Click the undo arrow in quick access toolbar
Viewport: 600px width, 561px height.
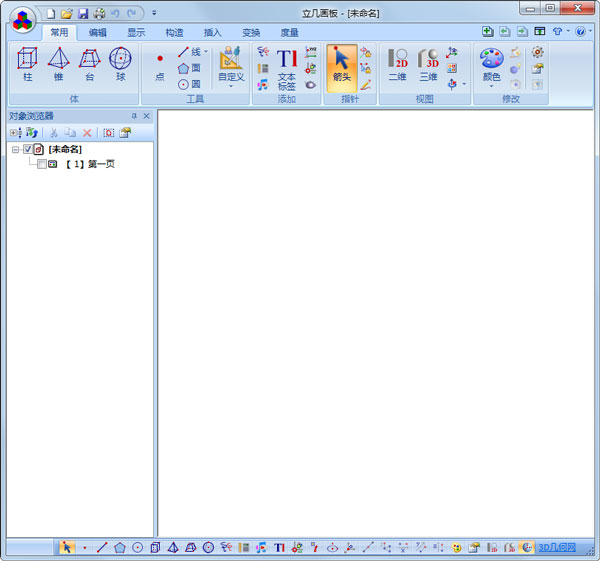coord(115,14)
